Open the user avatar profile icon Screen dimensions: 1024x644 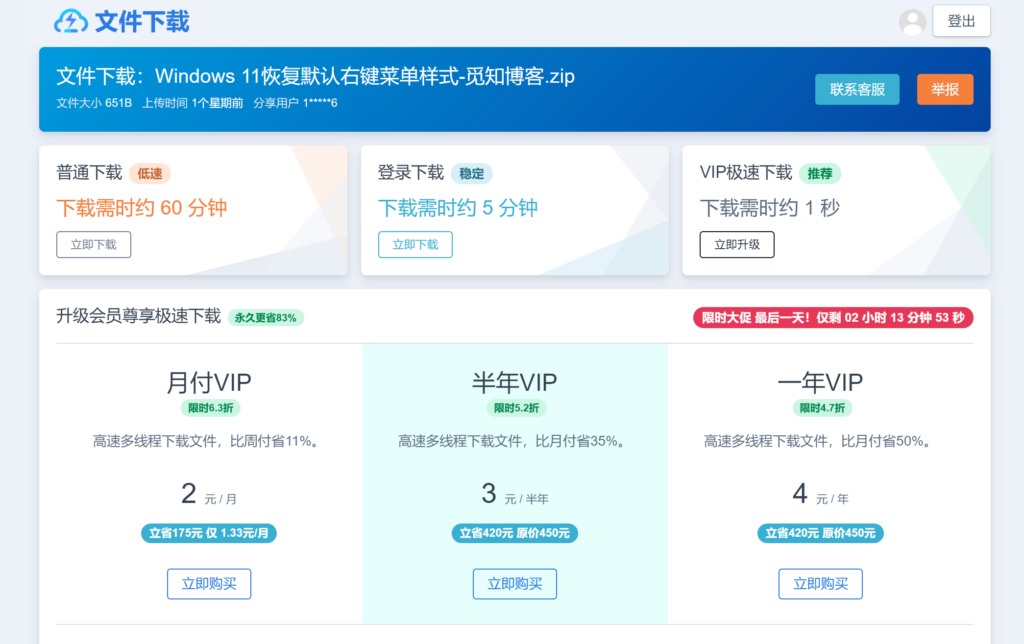tap(912, 22)
